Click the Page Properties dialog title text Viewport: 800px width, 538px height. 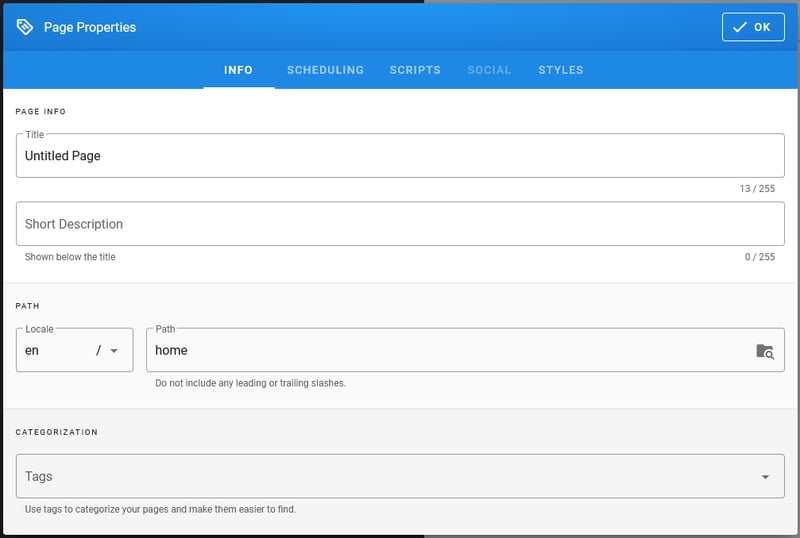[x=90, y=27]
